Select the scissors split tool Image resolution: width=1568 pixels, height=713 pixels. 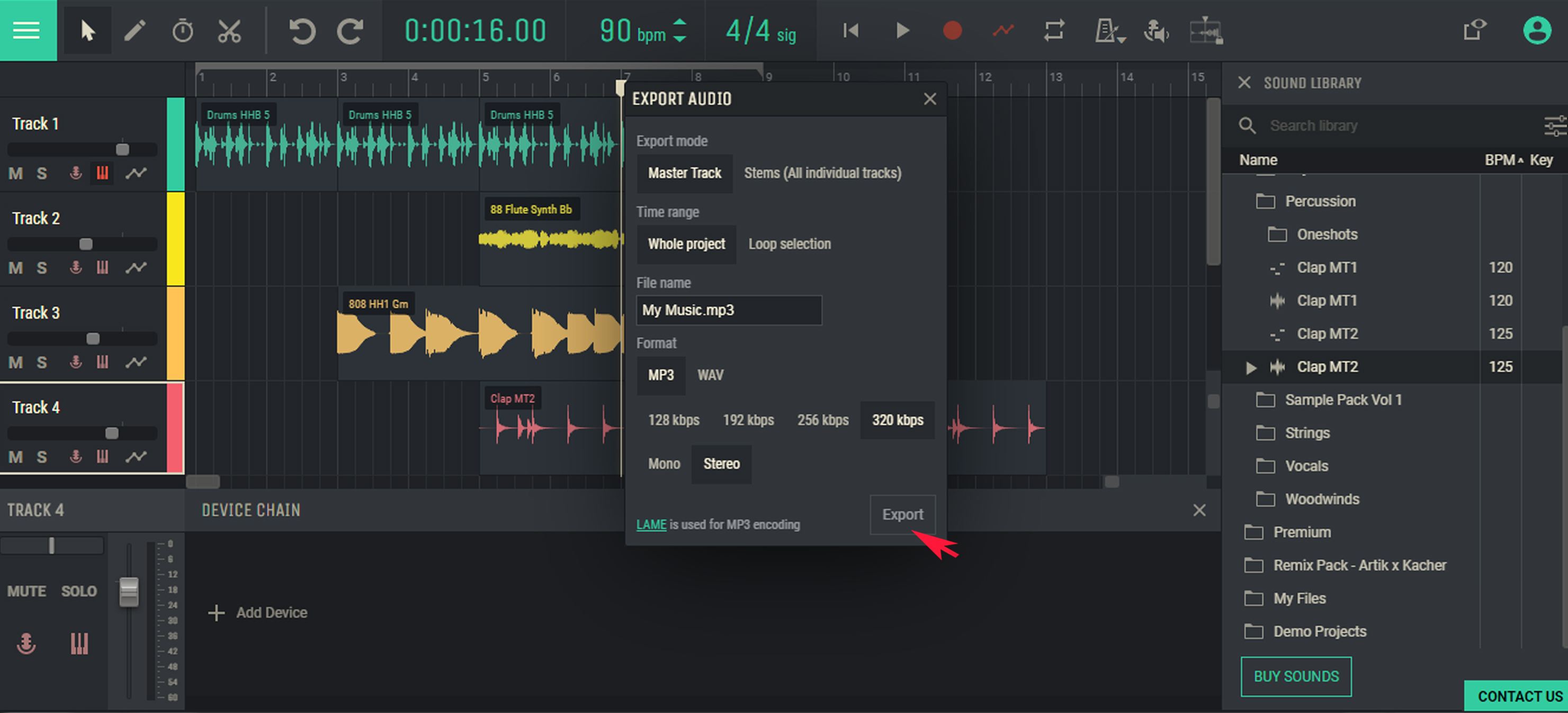pos(229,30)
